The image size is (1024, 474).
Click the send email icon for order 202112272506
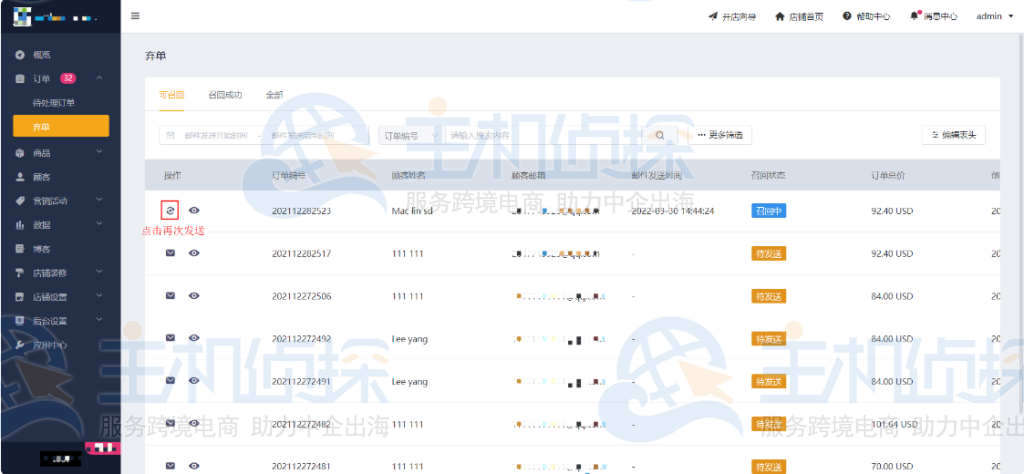pyautogui.click(x=170, y=296)
